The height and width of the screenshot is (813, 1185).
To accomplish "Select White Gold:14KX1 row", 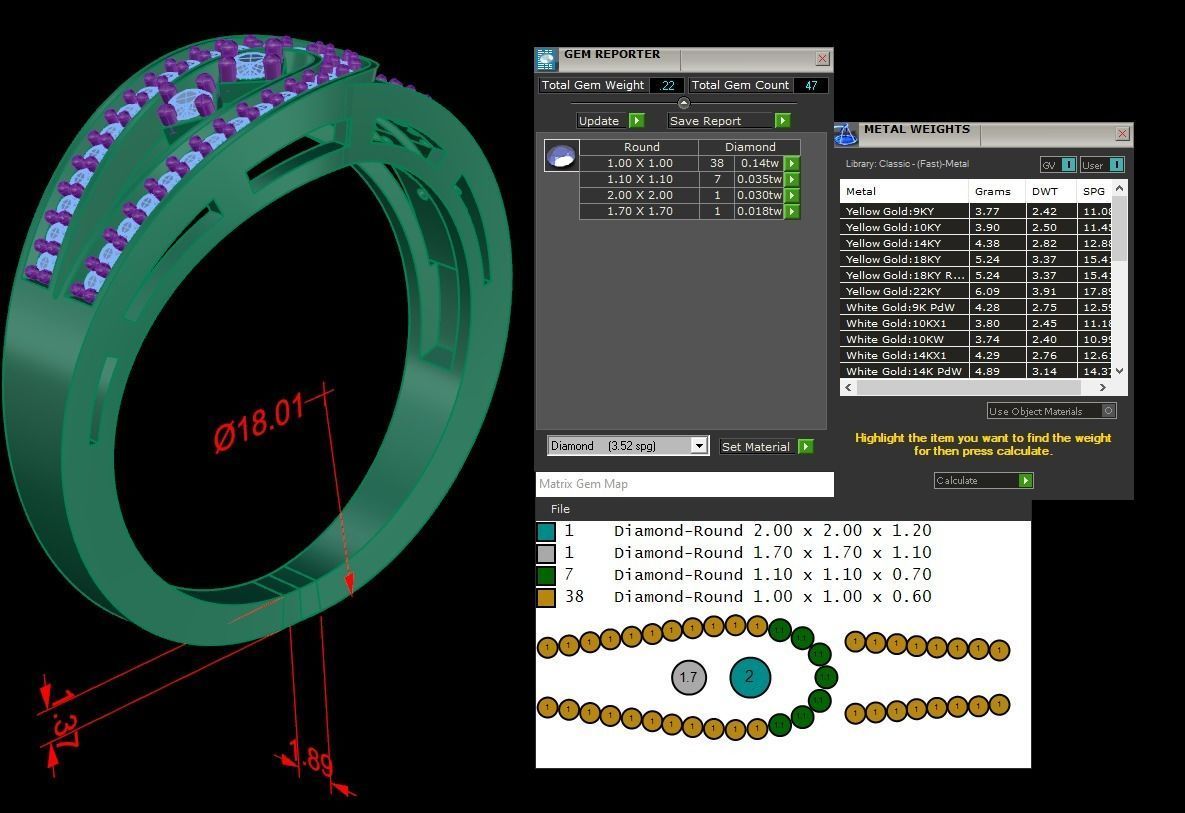I will (976, 355).
